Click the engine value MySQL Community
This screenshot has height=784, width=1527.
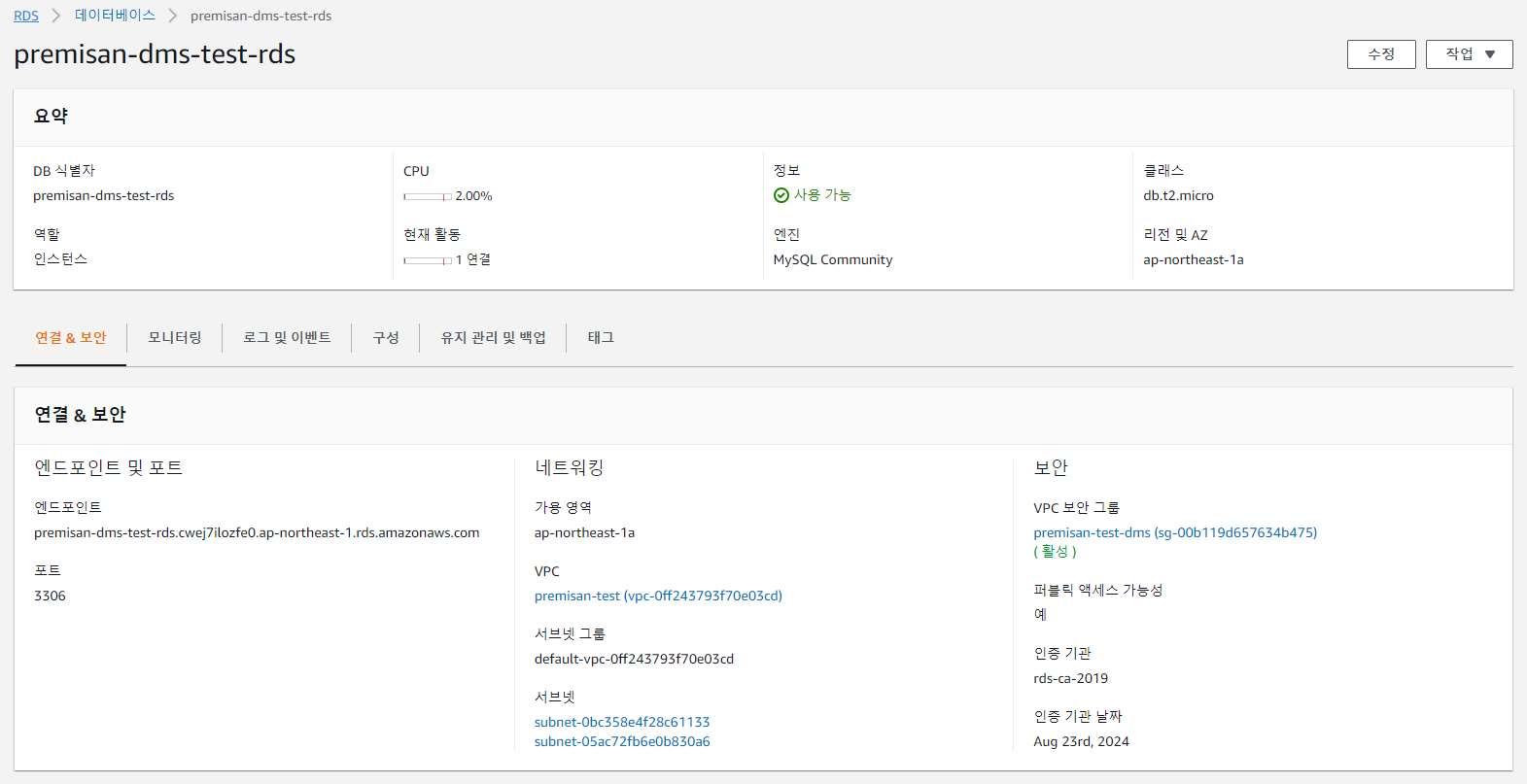point(833,259)
